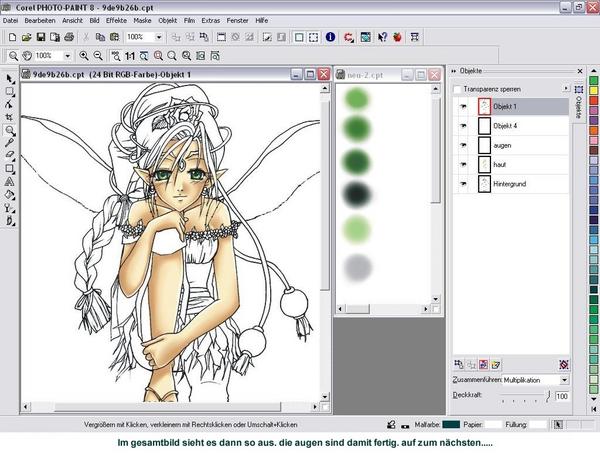The image size is (600, 454).
Task: Click the Print icon
Action: point(69,37)
